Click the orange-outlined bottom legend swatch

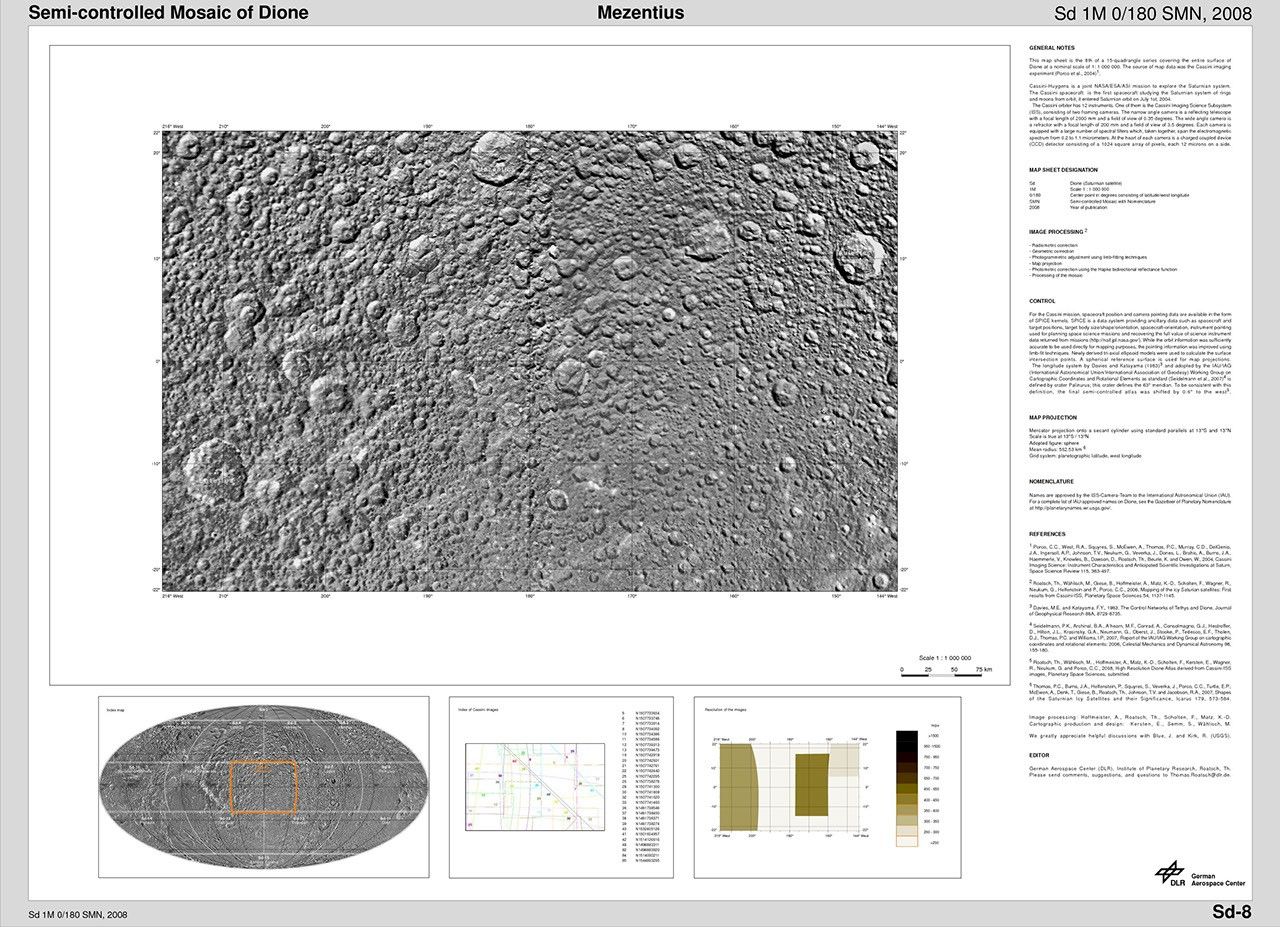tap(906, 841)
